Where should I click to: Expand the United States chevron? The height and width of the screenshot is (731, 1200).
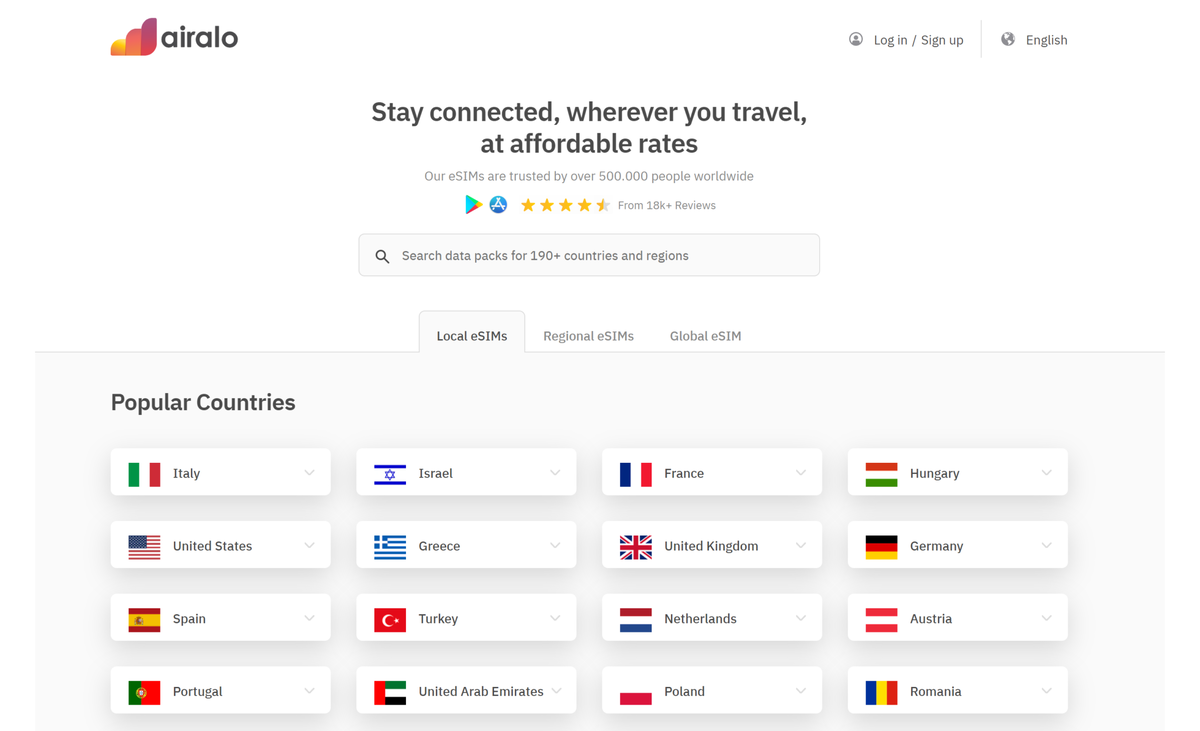tap(309, 546)
